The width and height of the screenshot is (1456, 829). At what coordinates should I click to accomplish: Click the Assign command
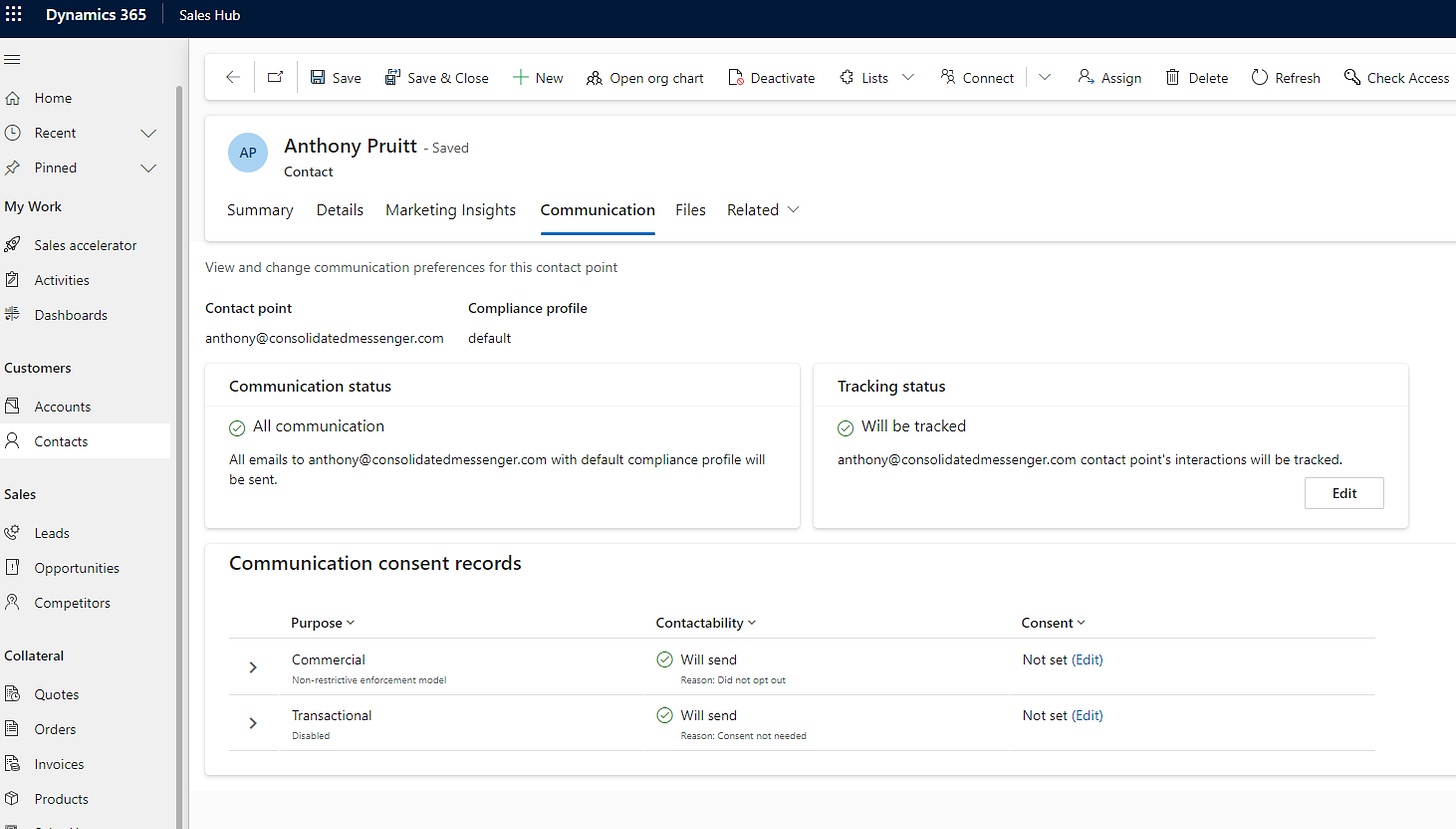(x=1109, y=77)
